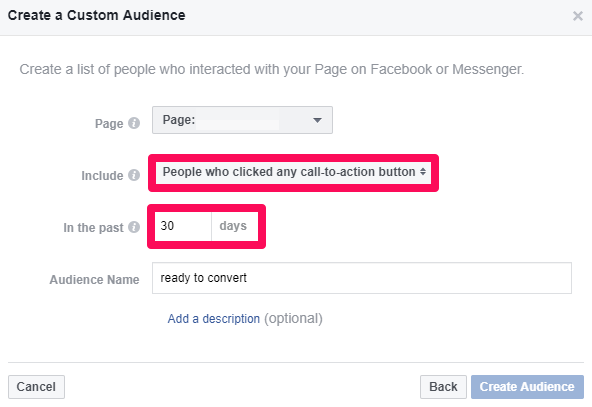Click the page interaction description sentence

(x=272, y=69)
